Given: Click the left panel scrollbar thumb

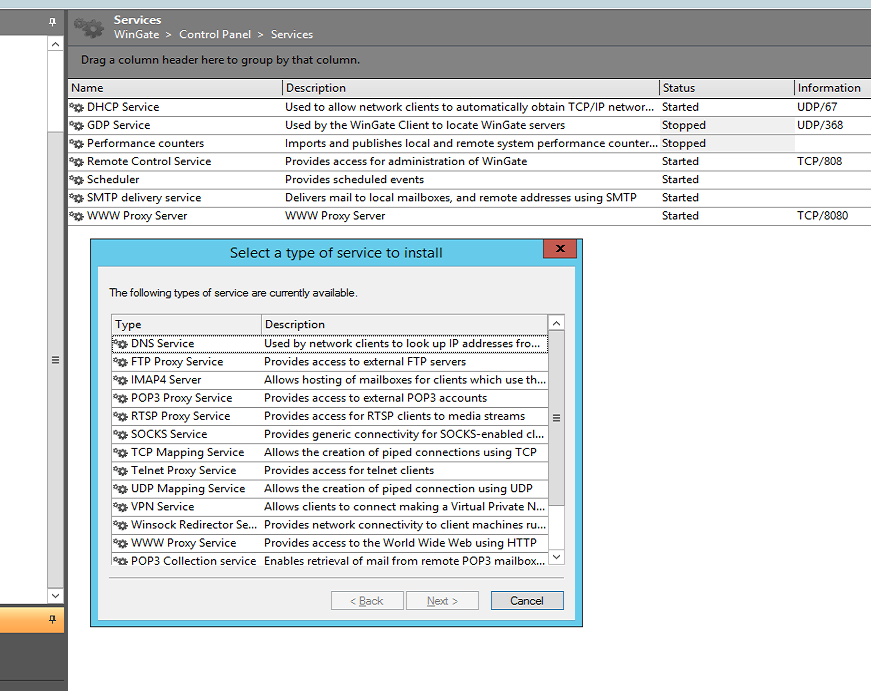Looking at the screenshot, I should coord(55,360).
